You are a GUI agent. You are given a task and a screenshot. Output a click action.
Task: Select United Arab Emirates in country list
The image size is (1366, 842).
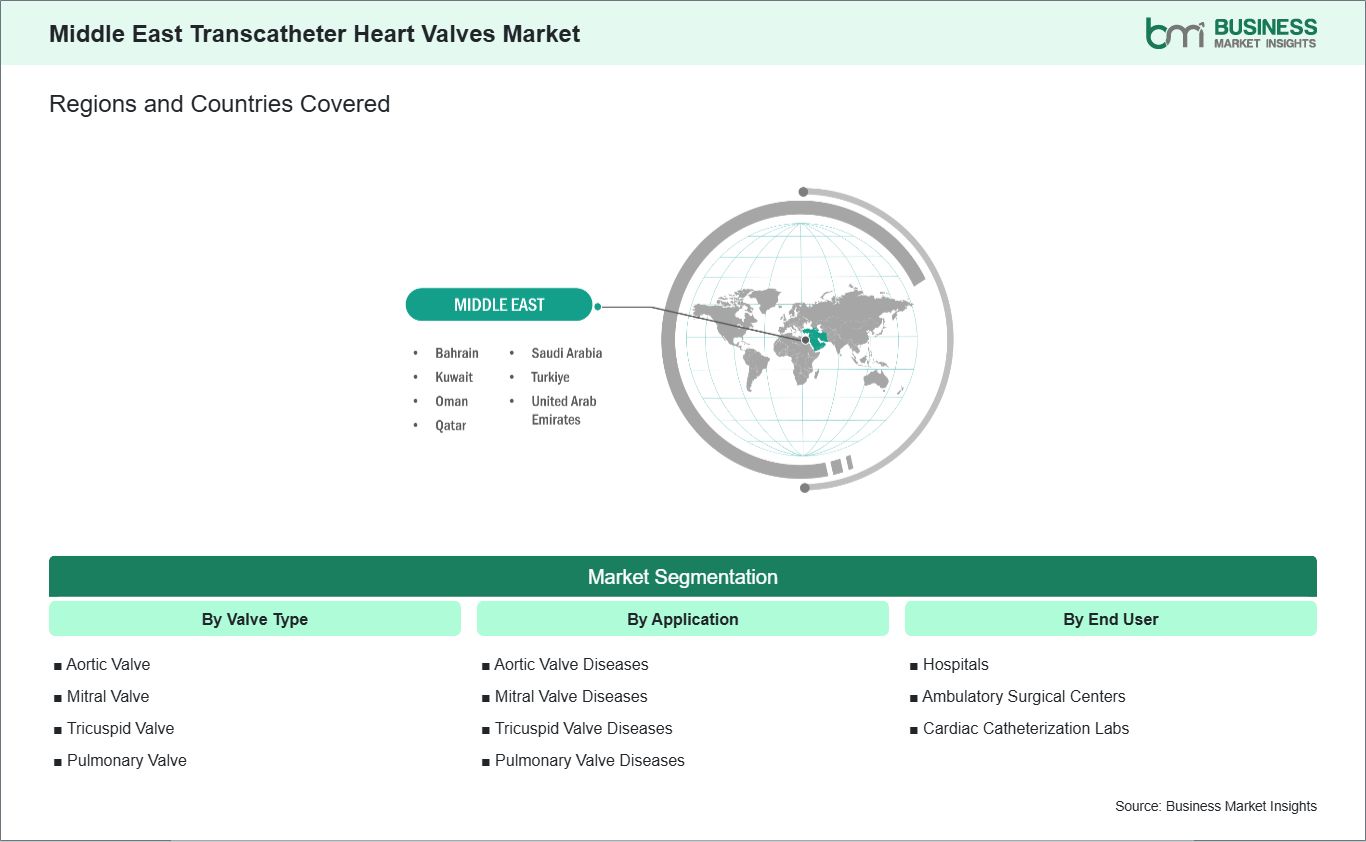563,410
